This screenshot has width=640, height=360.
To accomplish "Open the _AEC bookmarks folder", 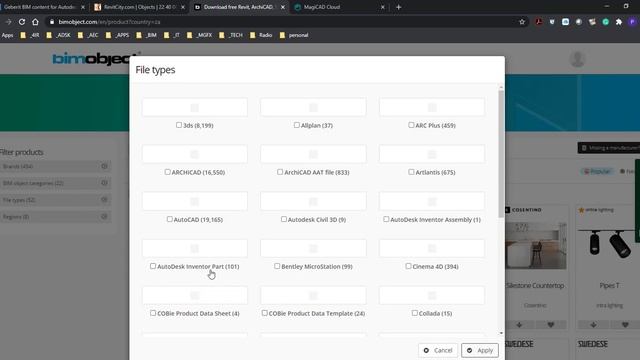I will pos(89,35).
